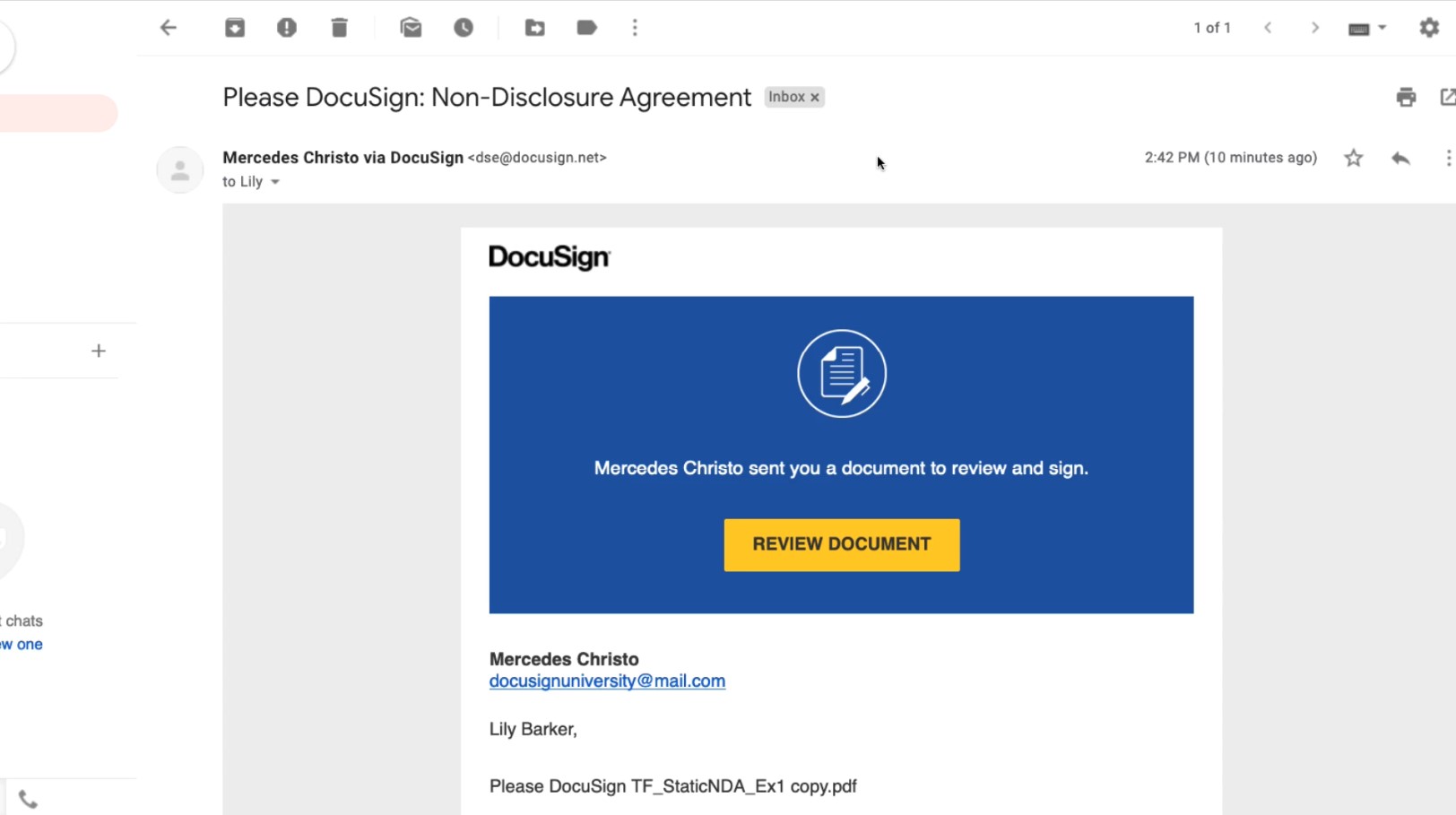The height and width of the screenshot is (815, 1456).
Task: Click the 'Lily Barker,' greeting text
Action: pyautogui.click(x=533, y=730)
